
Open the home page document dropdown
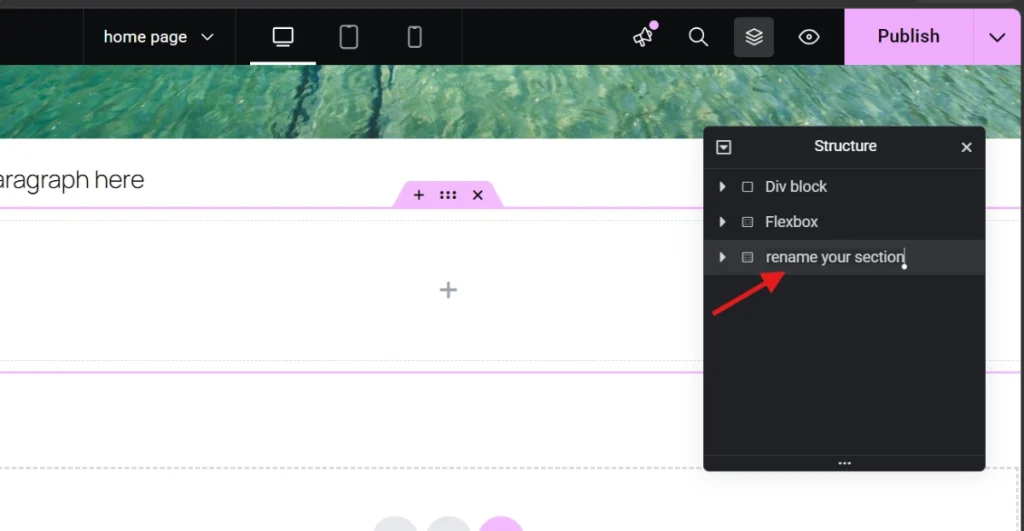point(159,37)
